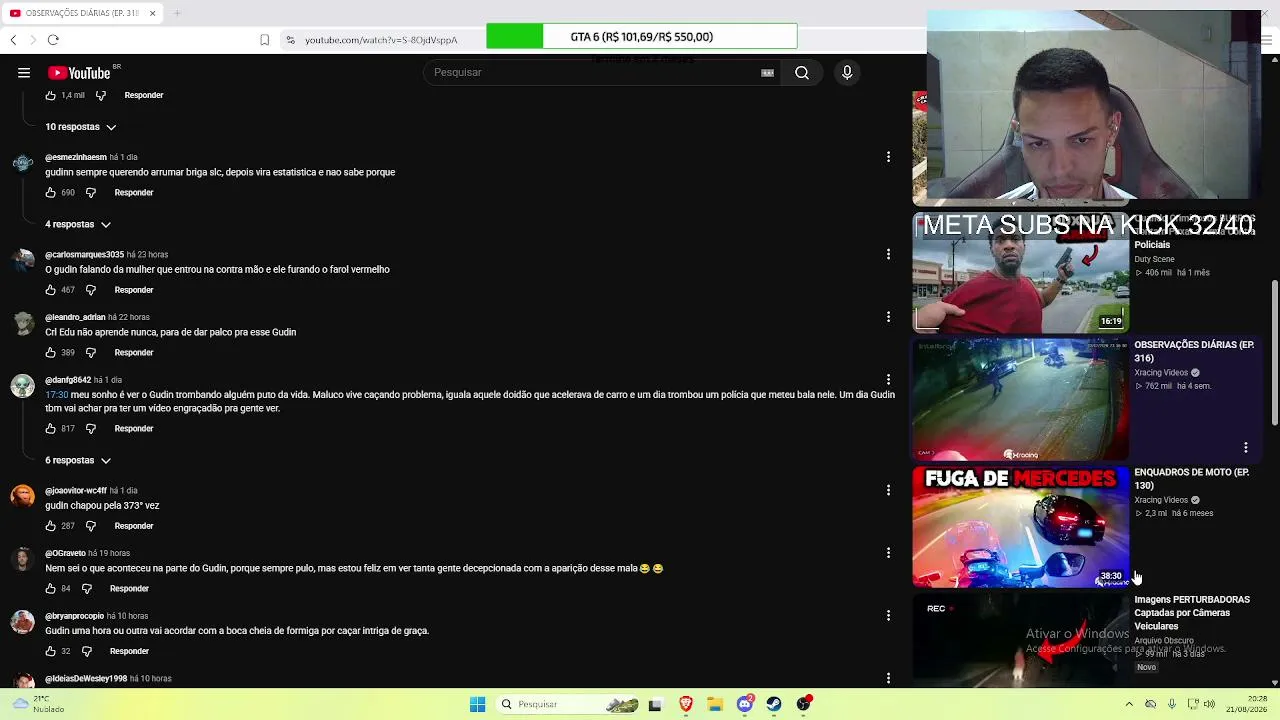Select the youtube.com address bar URL
The height and width of the screenshot is (720, 1280).
[381, 40]
